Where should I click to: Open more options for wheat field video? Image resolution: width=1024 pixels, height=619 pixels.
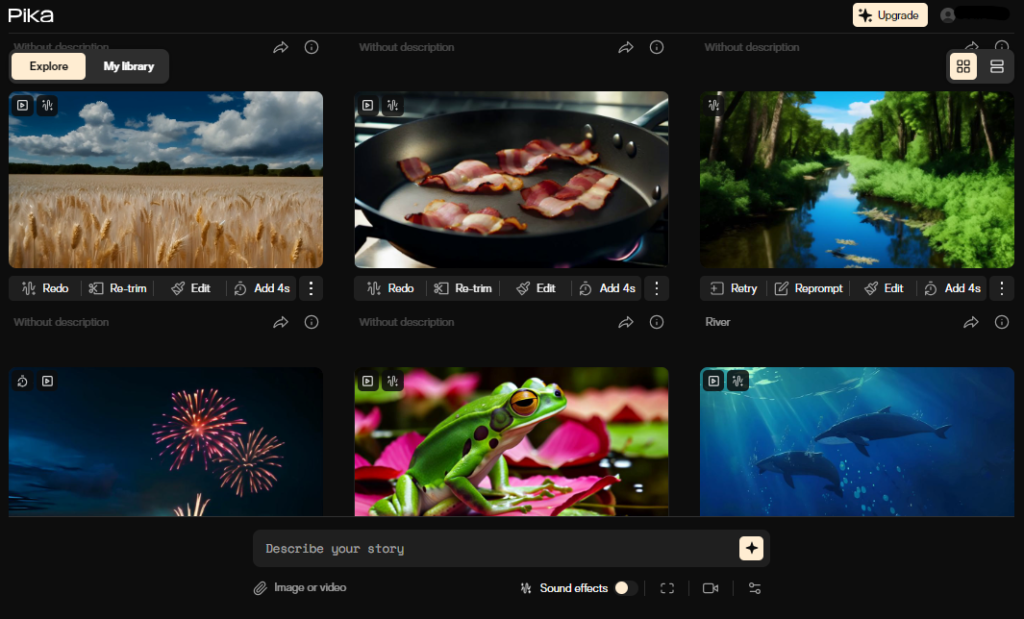[x=311, y=288]
